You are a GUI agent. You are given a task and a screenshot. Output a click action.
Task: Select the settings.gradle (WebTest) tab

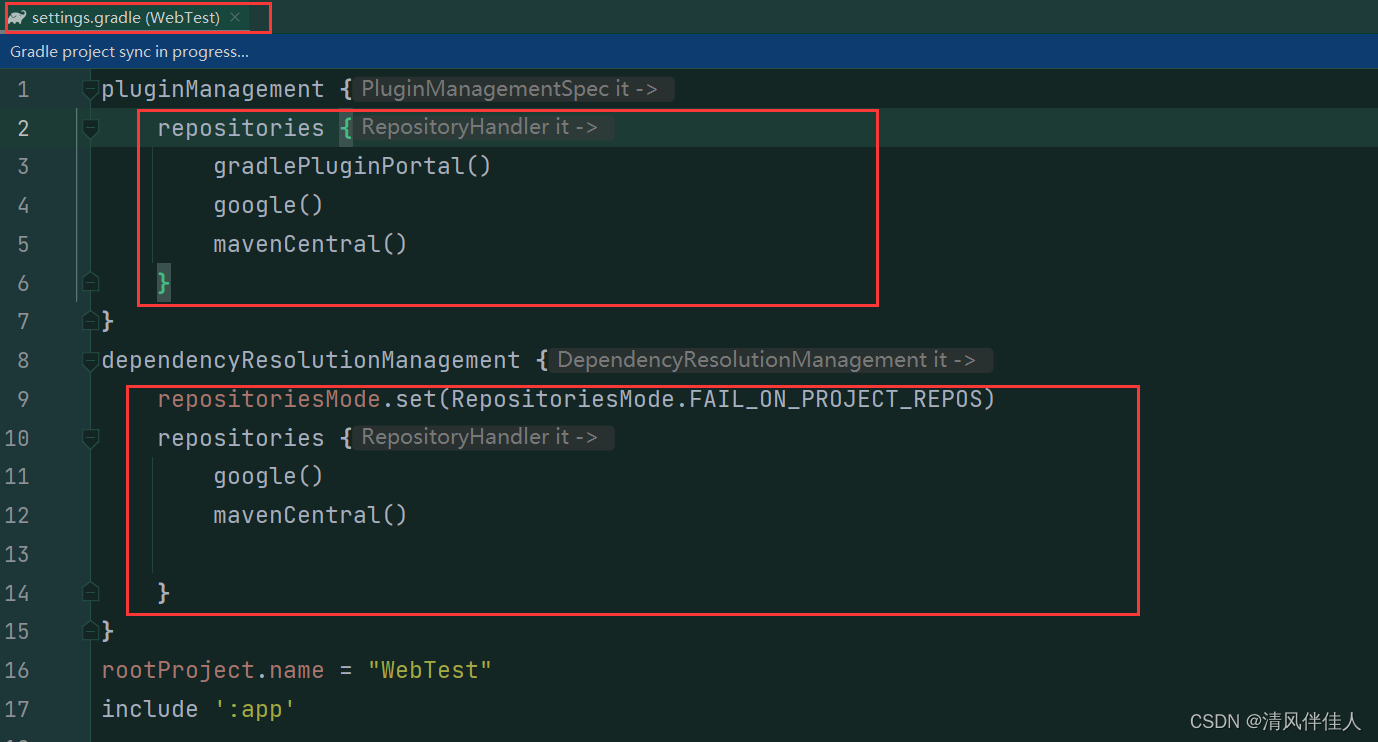coord(126,18)
